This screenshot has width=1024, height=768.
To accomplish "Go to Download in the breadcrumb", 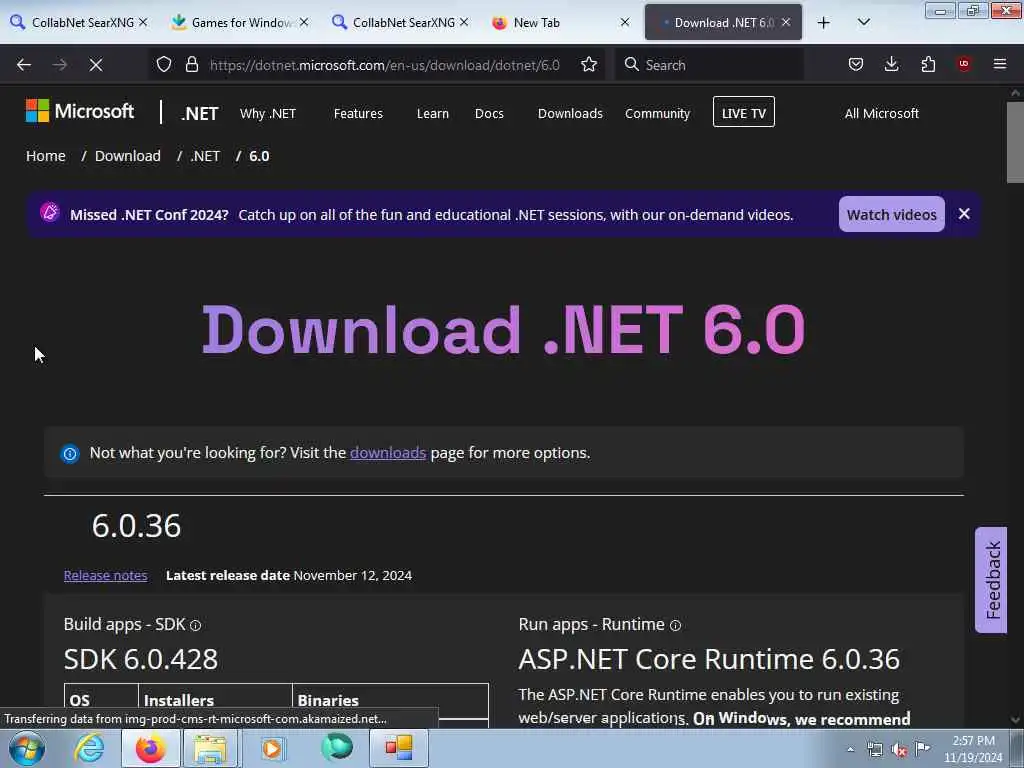I will 128,156.
